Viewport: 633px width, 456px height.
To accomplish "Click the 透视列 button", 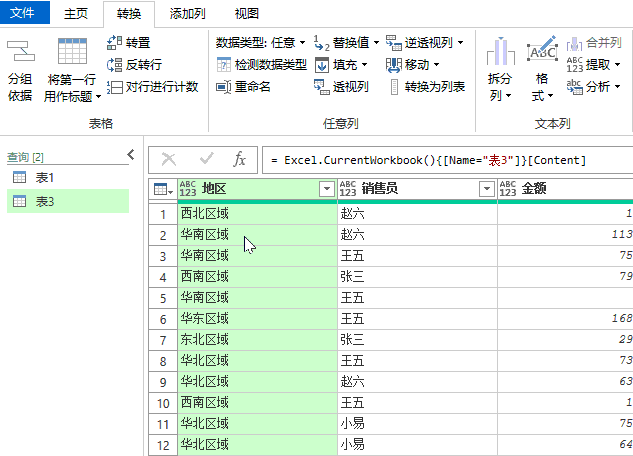I will [x=341, y=87].
